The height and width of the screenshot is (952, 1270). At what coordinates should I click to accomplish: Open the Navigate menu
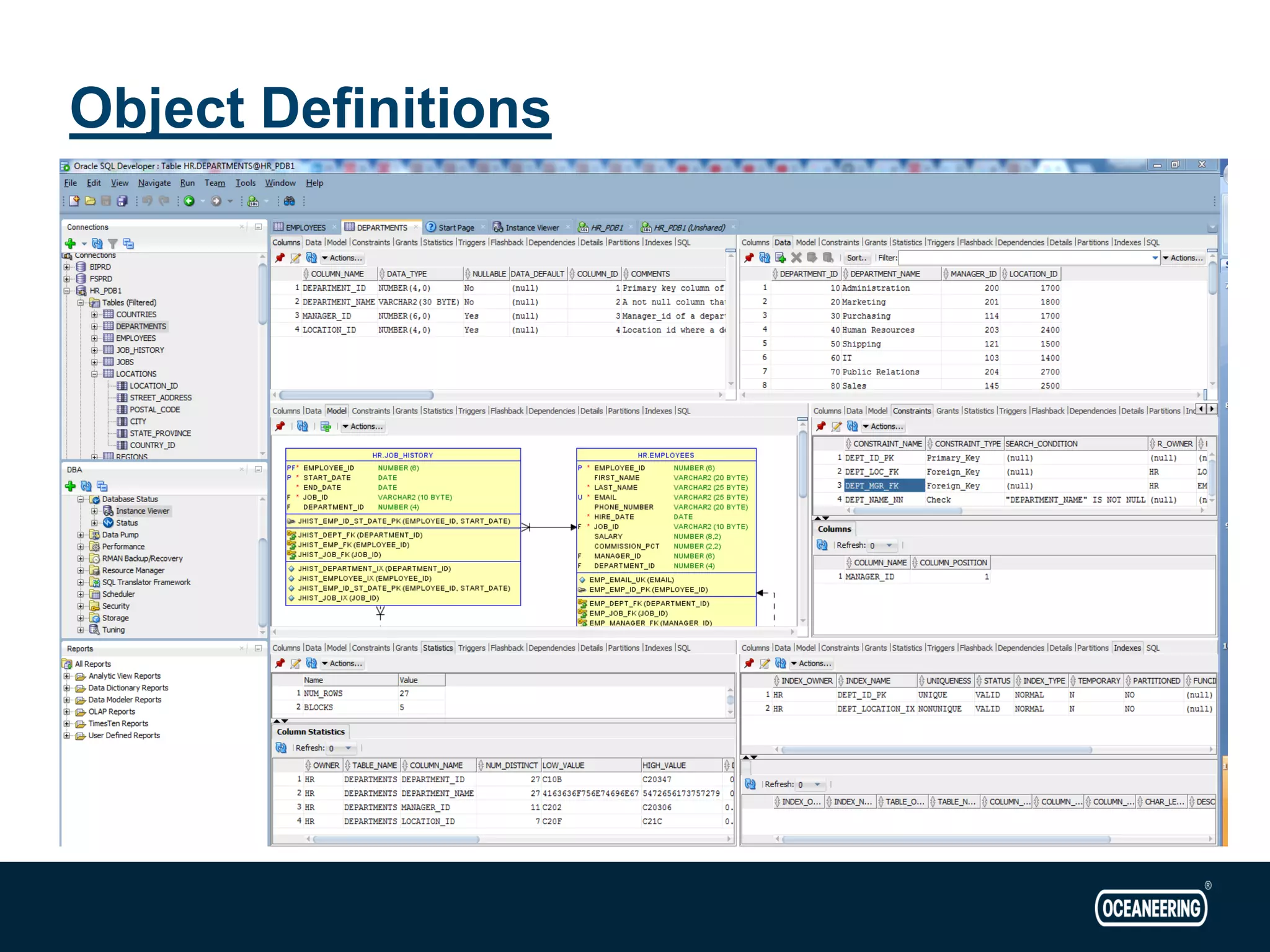(x=154, y=183)
